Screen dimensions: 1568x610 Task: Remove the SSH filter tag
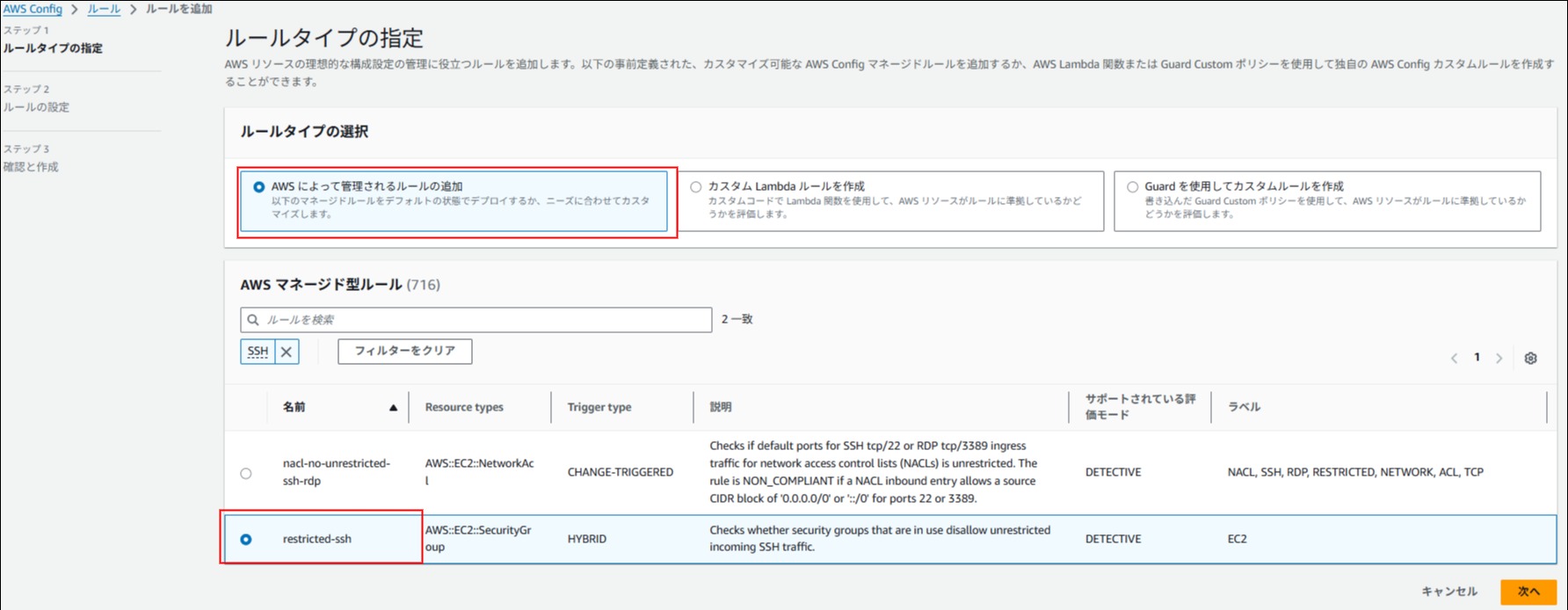click(287, 352)
